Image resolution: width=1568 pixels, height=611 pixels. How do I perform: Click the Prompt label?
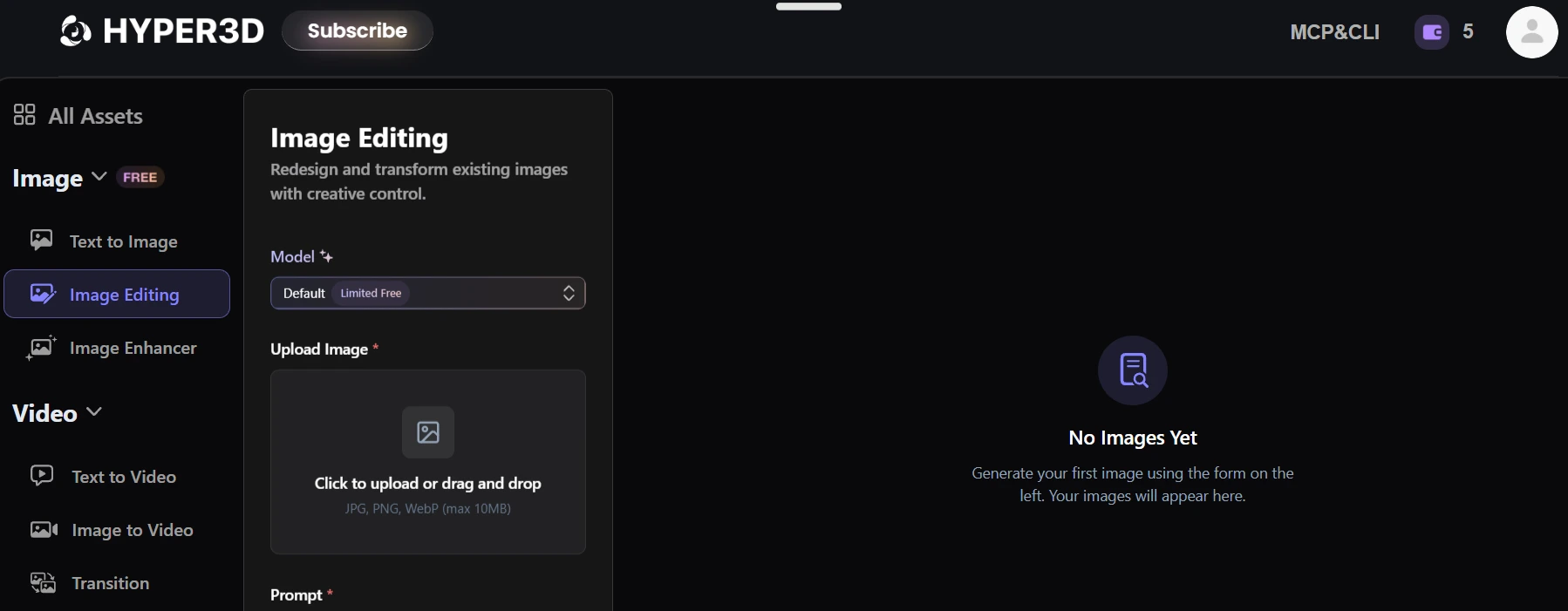pyautogui.click(x=297, y=594)
